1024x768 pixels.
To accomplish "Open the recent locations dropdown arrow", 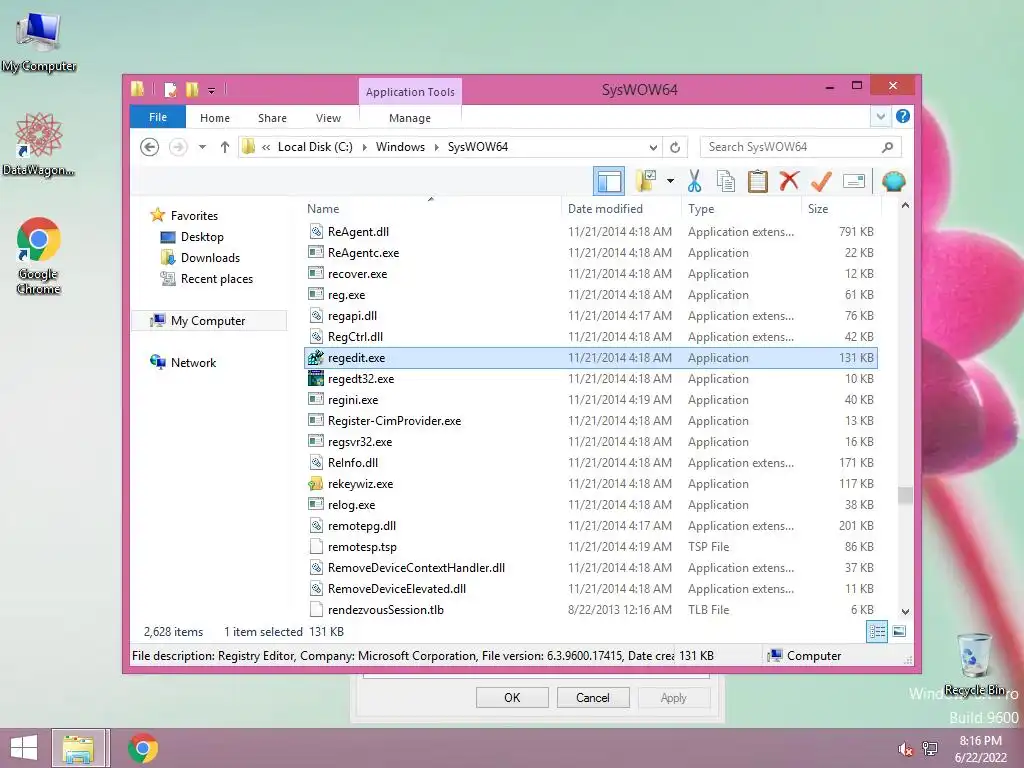I will tap(202, 147).
